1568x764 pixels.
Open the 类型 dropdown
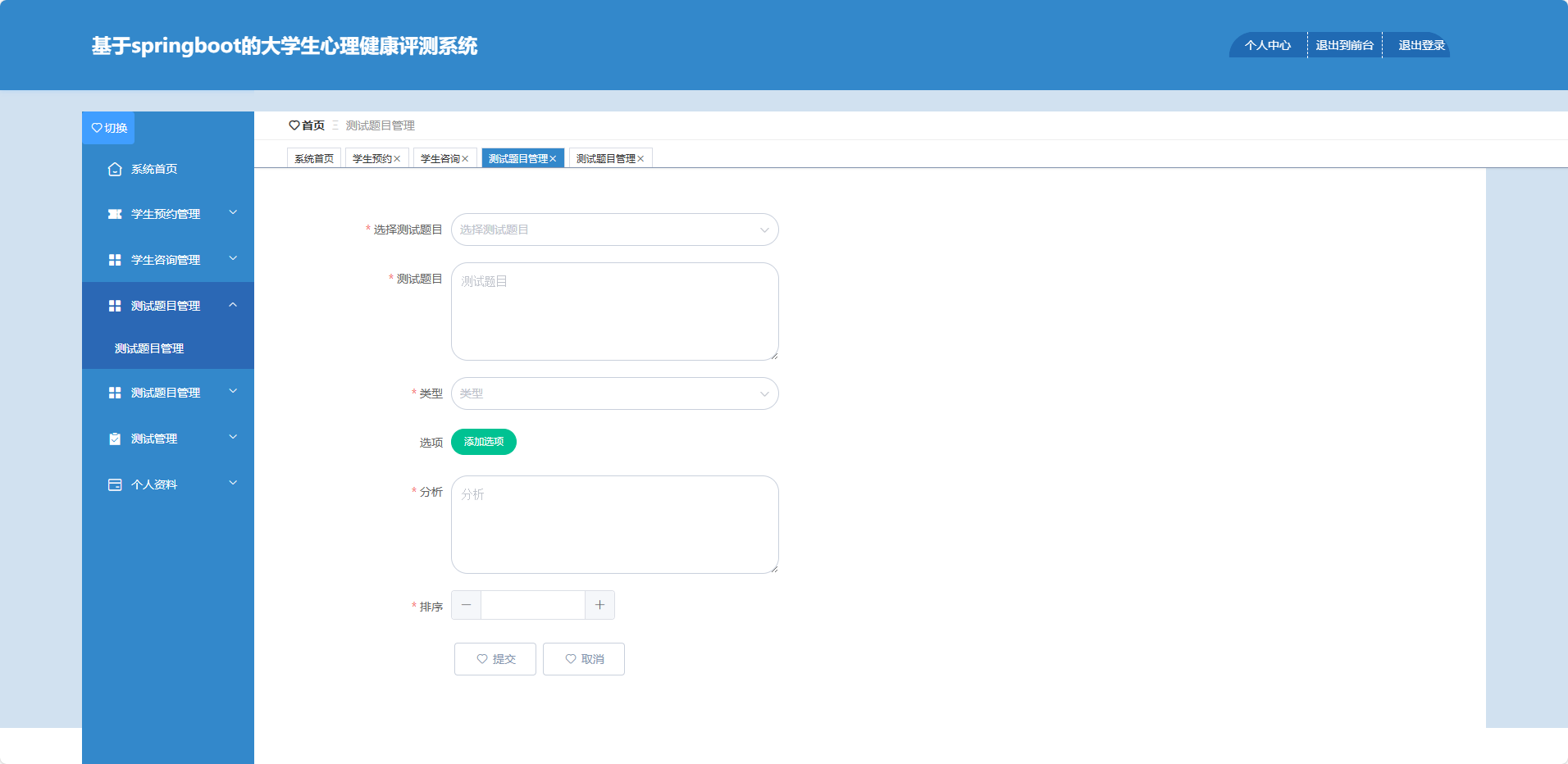tap(615, 393)
